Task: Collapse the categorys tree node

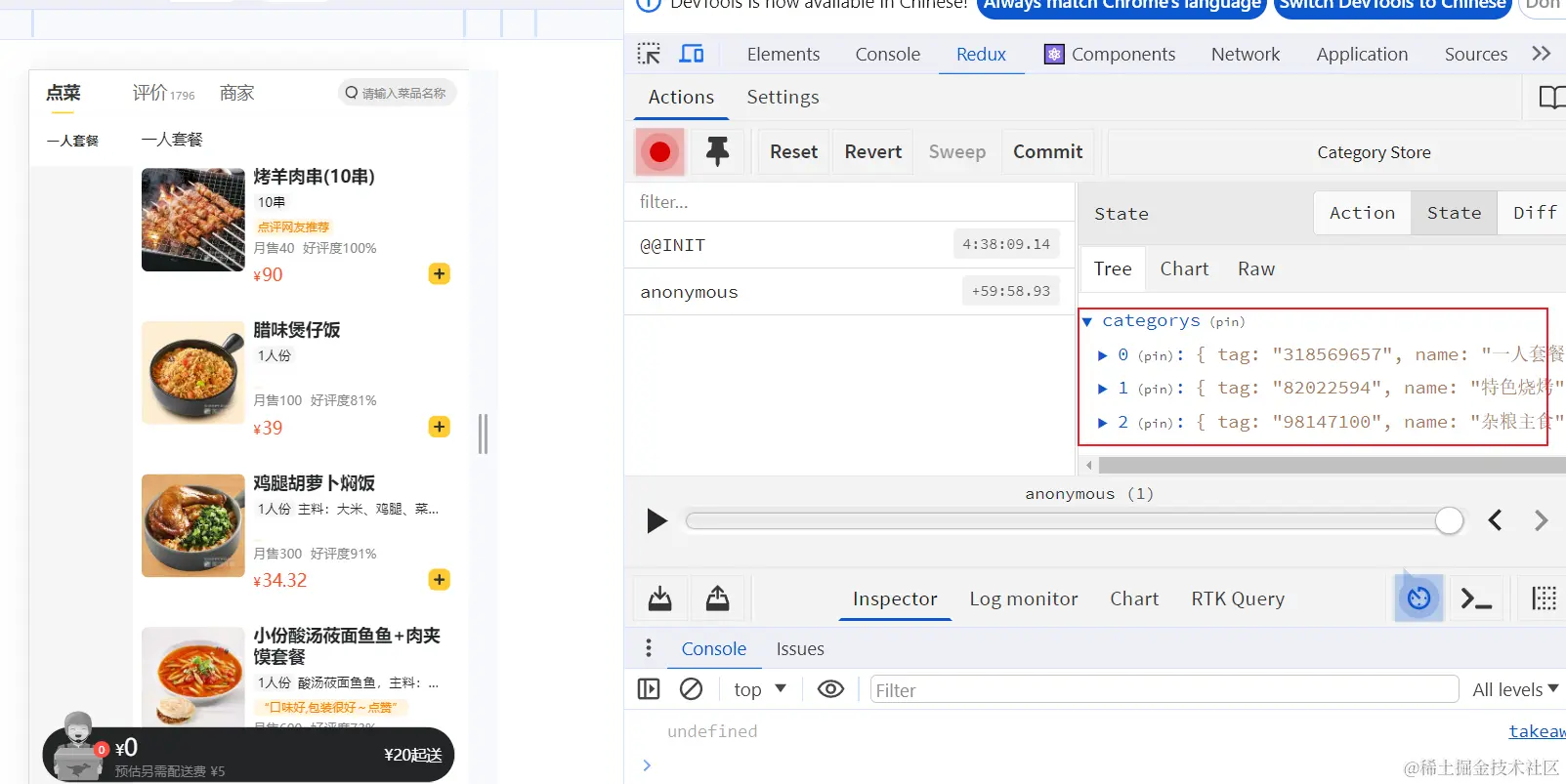Action: pyautogui.click(x=1087, y=321)
